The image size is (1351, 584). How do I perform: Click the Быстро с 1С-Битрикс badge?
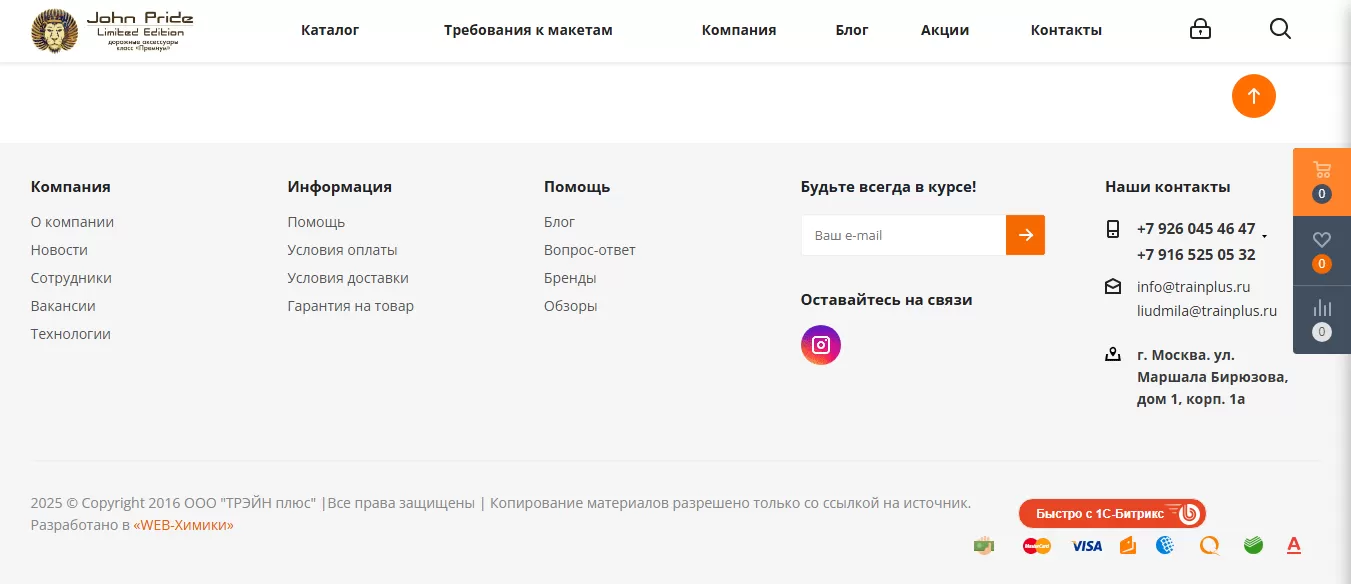point(1112,513)
